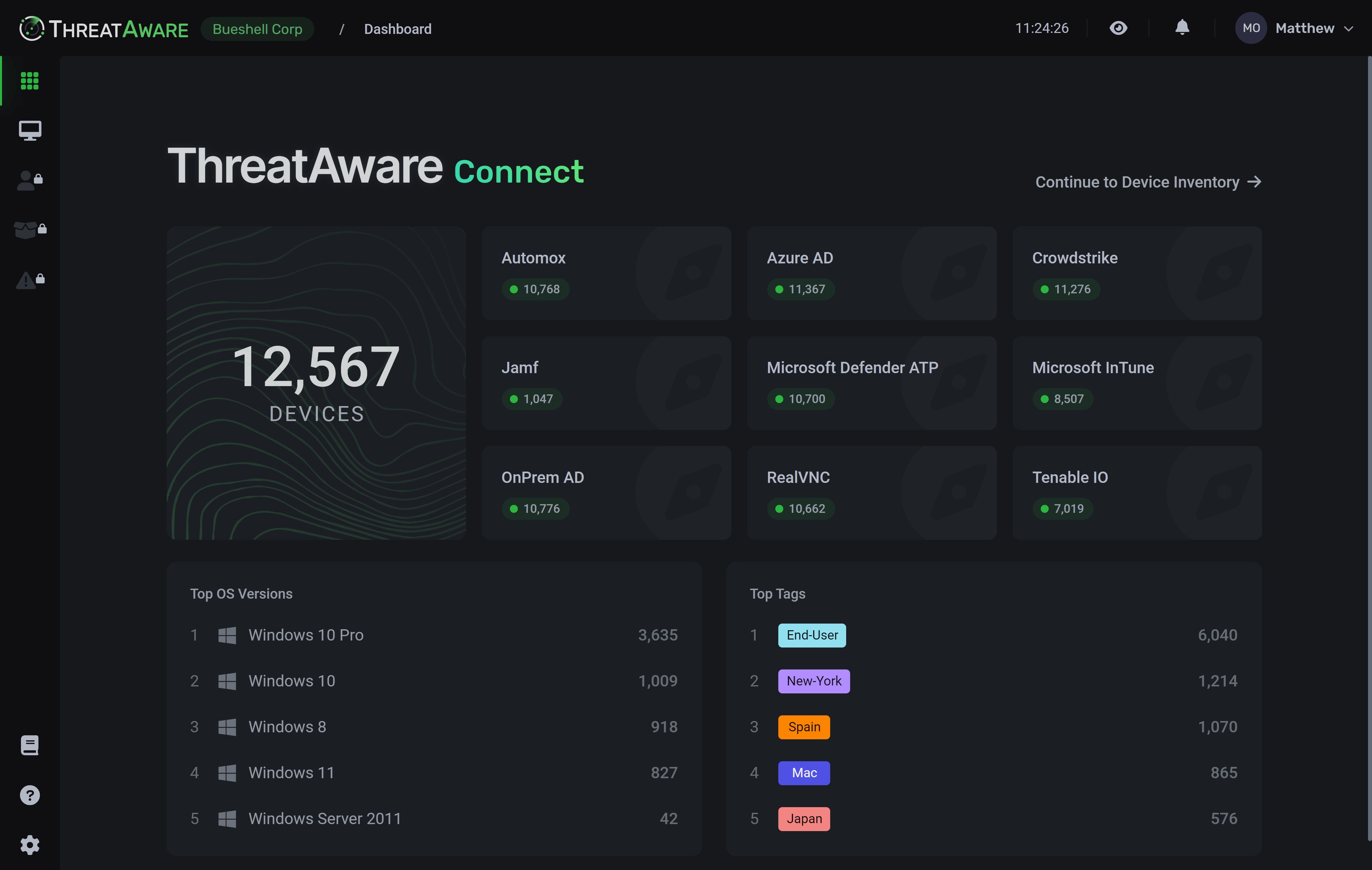The height and width of the screenshot is (870, 1372).
Task: Open the Azure AD connector card
Action: 872,273
